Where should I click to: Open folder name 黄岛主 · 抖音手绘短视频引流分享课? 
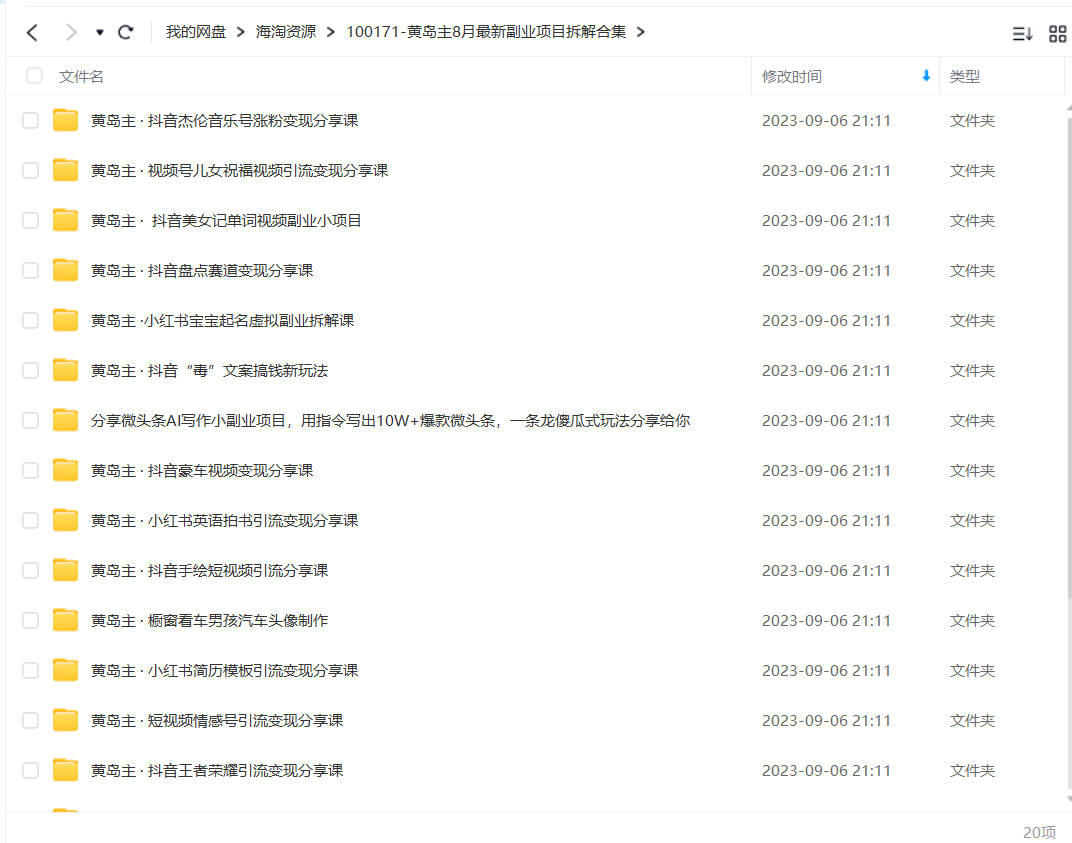coord(210,570)
